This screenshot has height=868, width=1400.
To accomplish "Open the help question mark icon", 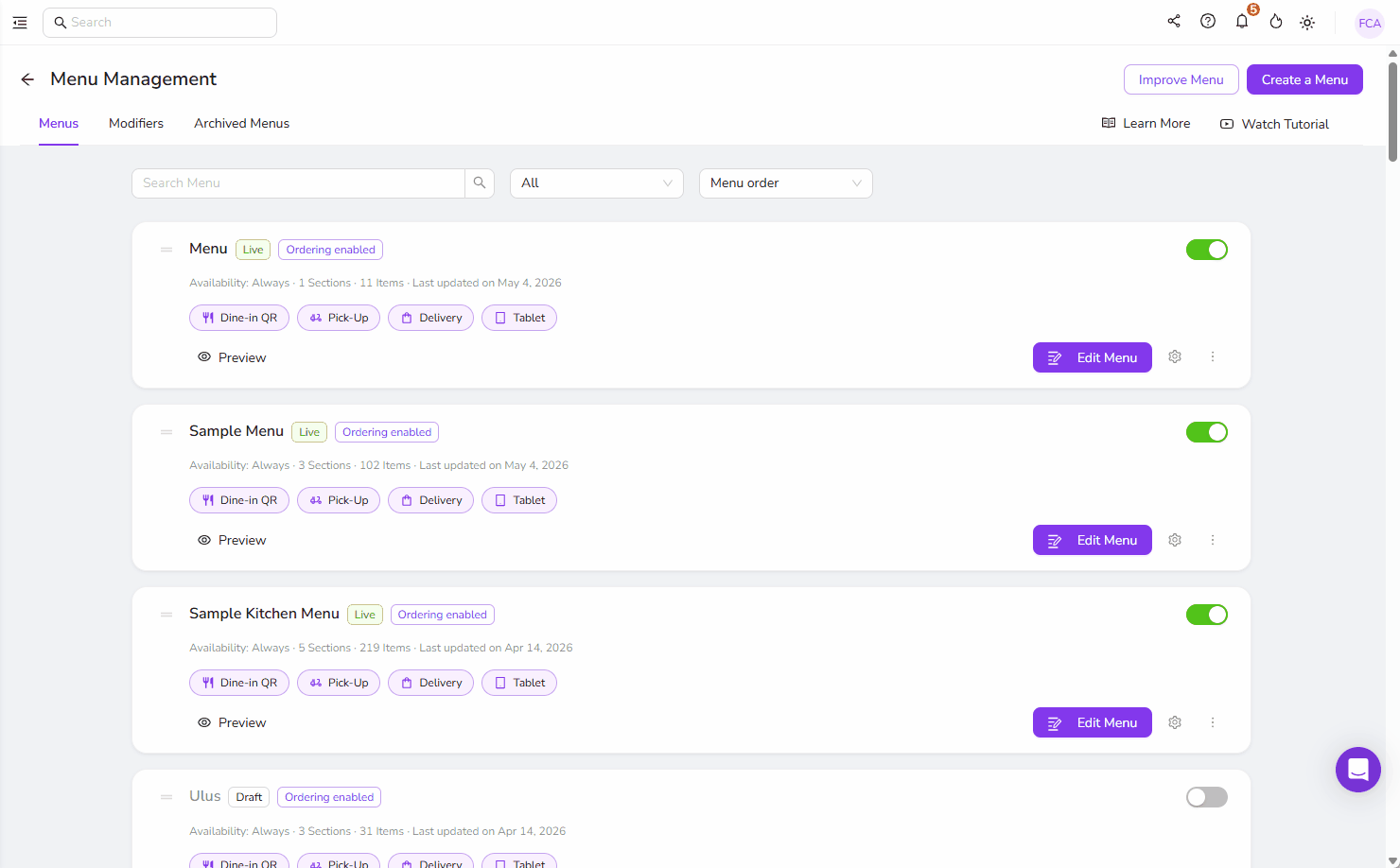I will [x=1208, y=21].
